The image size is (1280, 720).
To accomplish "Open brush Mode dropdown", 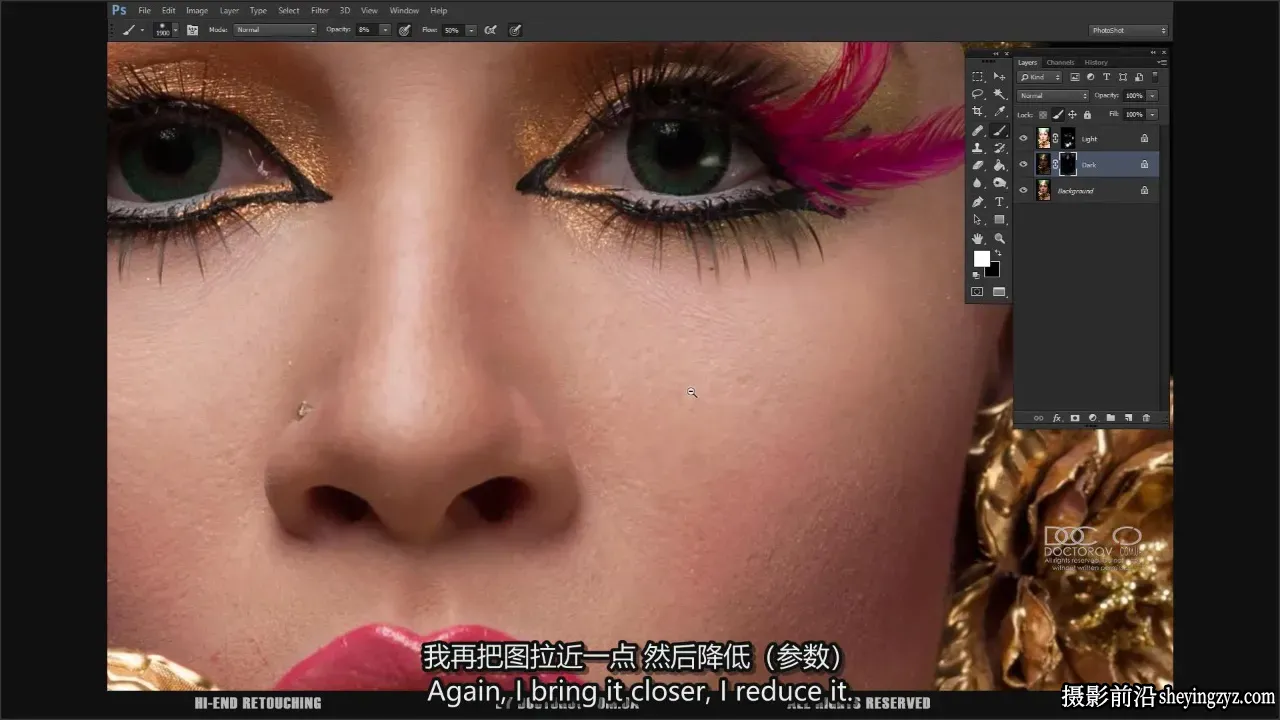I will 275,30.
